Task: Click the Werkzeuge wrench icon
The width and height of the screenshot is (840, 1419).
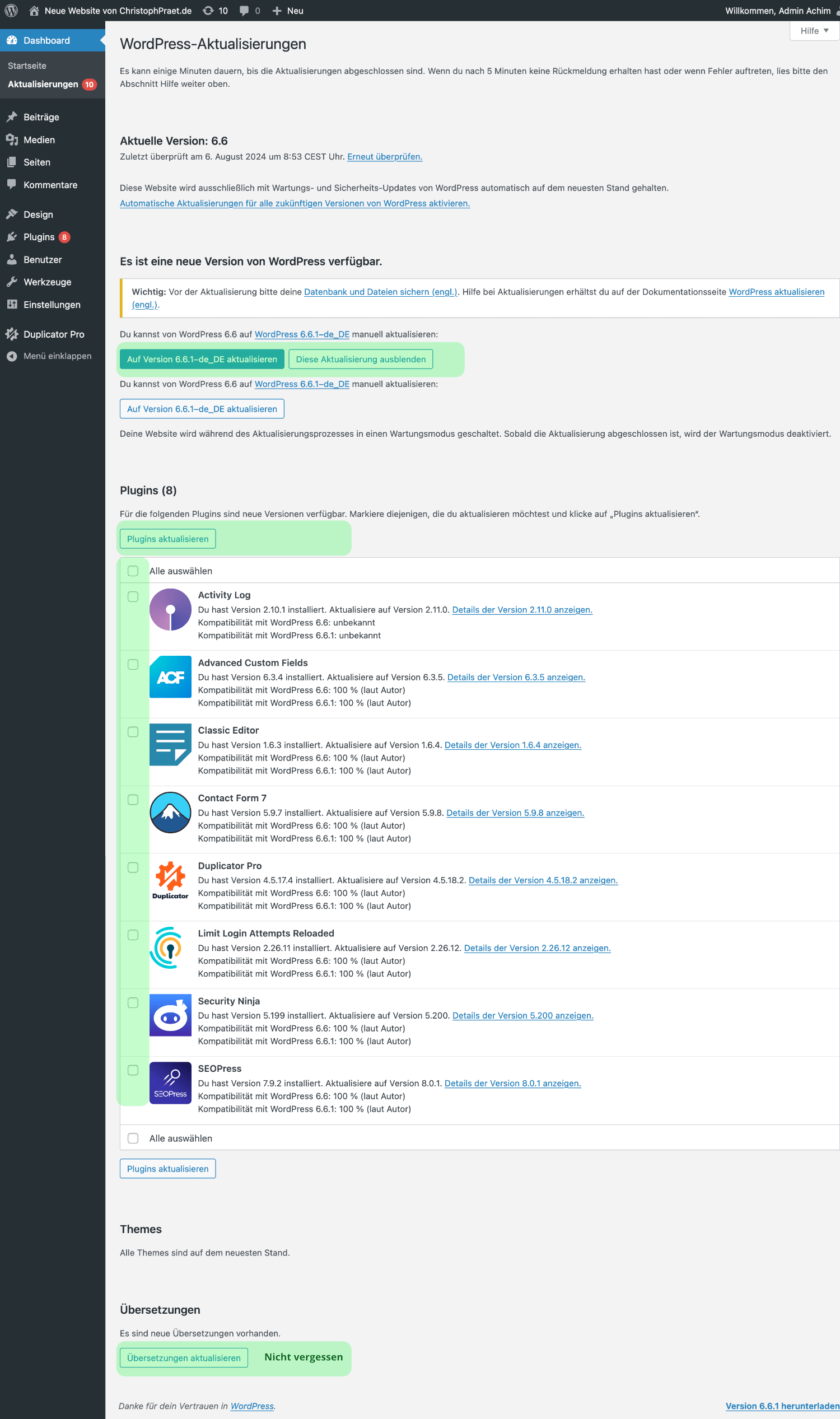Action: tap(12, 282)
